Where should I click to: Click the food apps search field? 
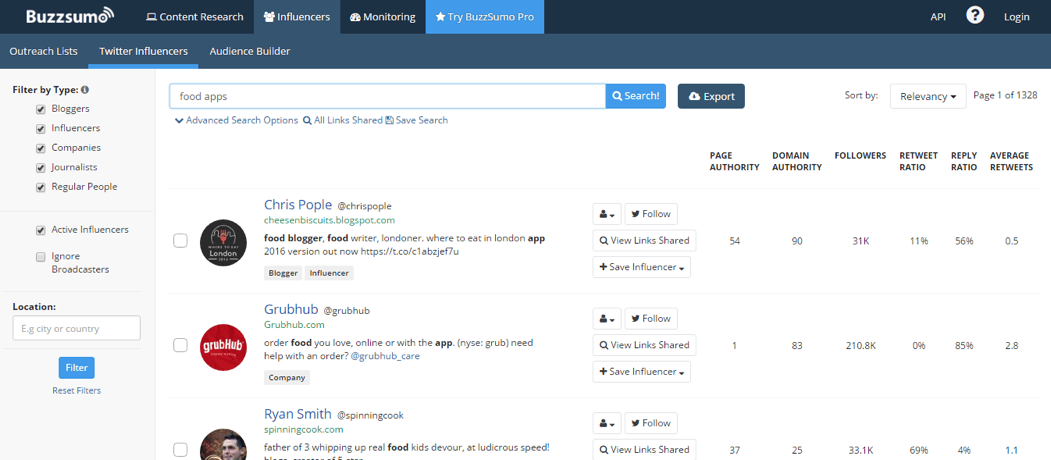pos(387,96)
